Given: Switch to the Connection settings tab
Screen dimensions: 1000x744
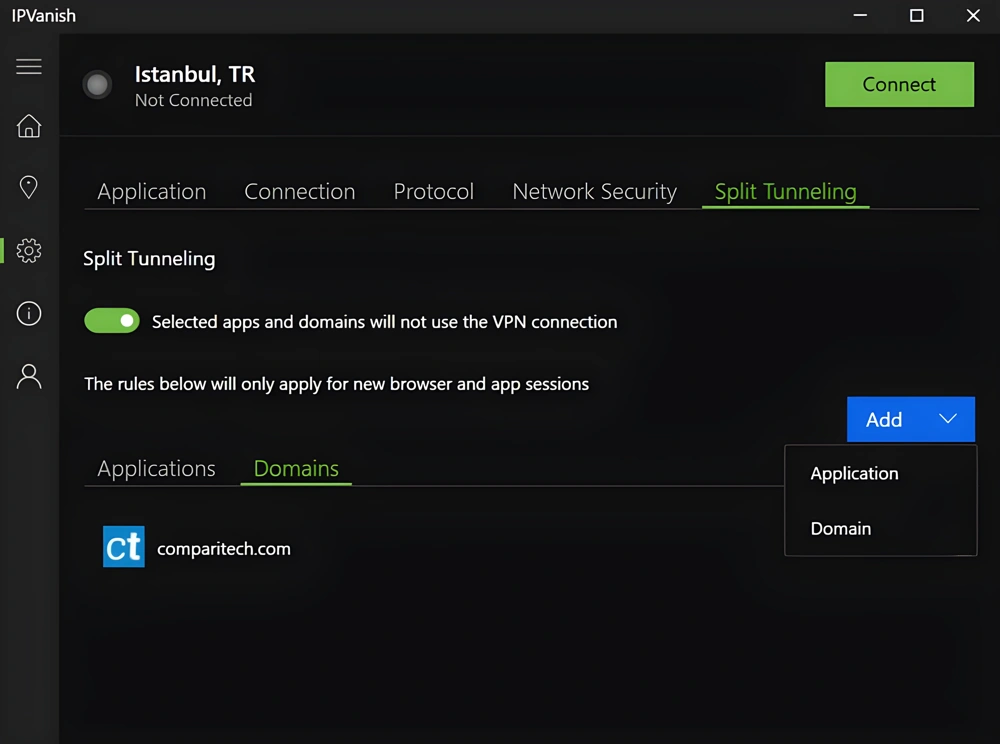Looking at the screenshot, I should tap(300, 191).
